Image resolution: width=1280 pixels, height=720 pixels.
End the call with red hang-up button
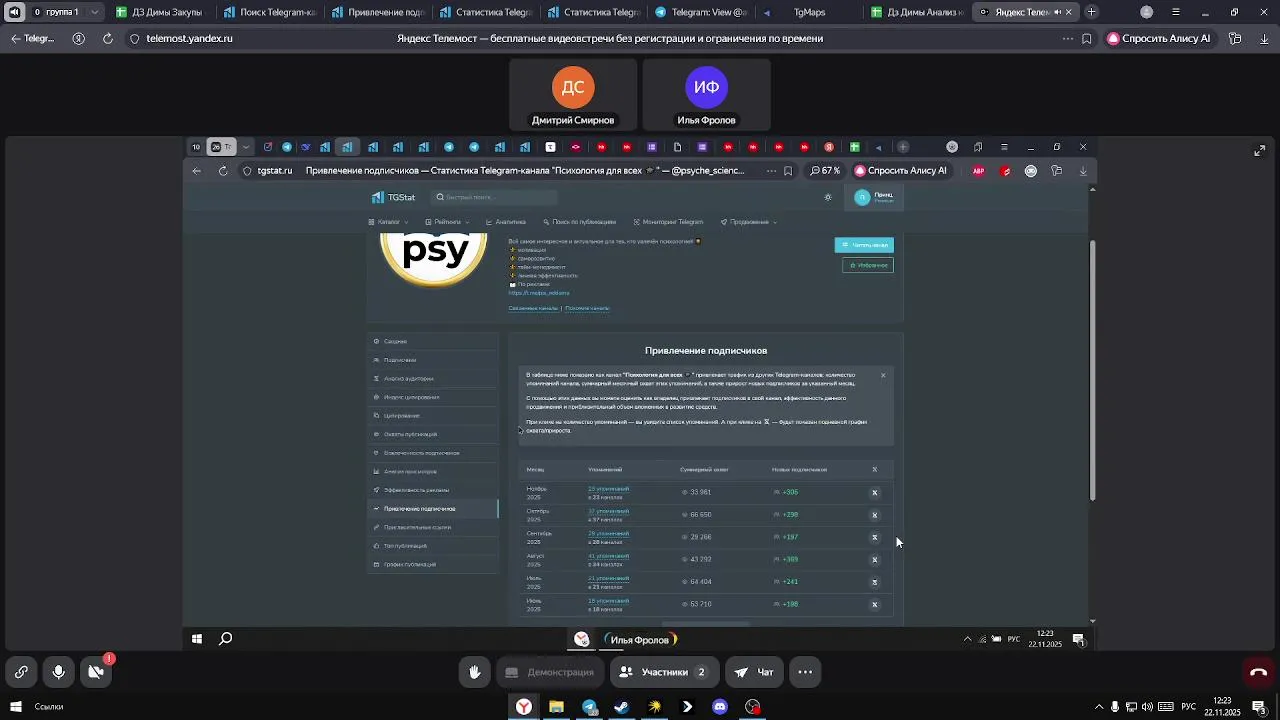coord(1258,672)
